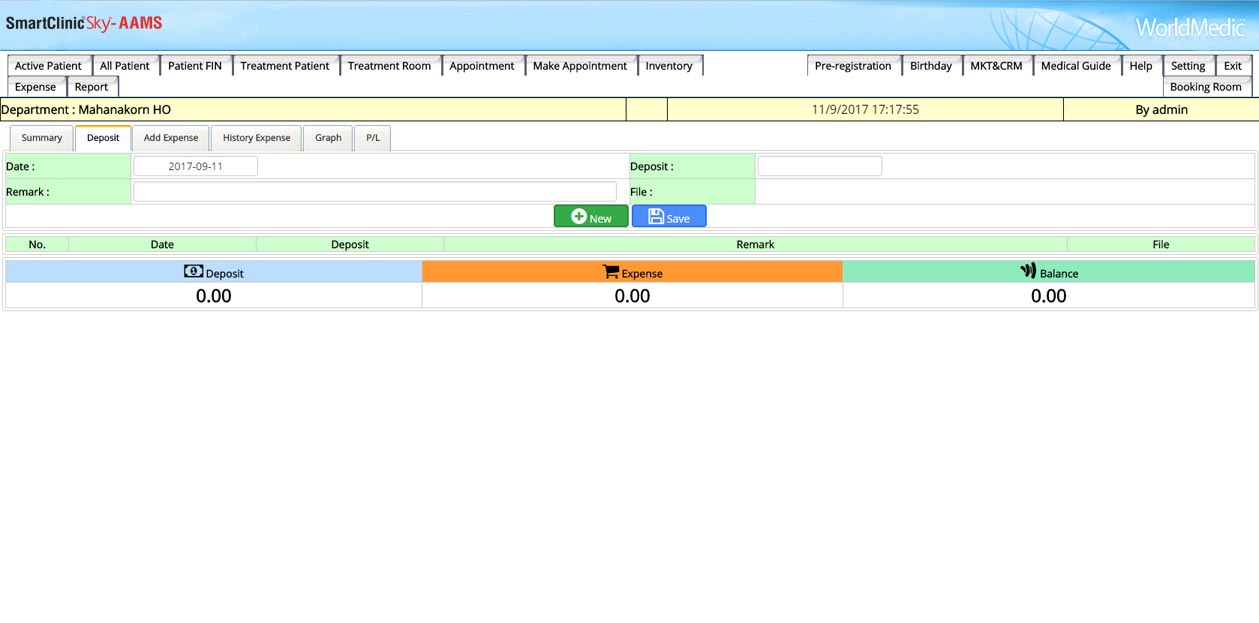Viewport: 1259px width, 623px height.
Task: Open the Report menu
Action: coord(91,87)
